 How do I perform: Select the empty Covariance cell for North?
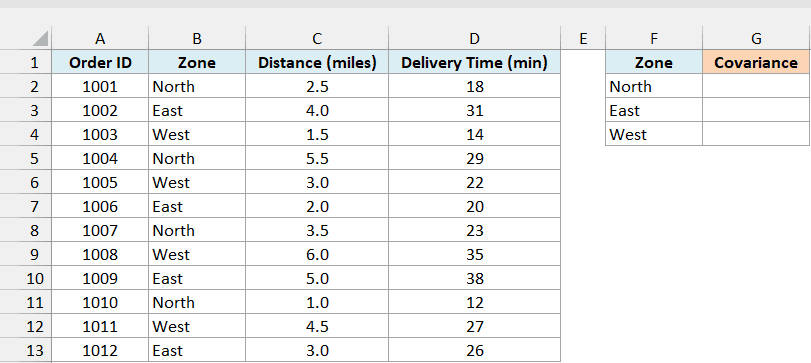click(756, 86)
